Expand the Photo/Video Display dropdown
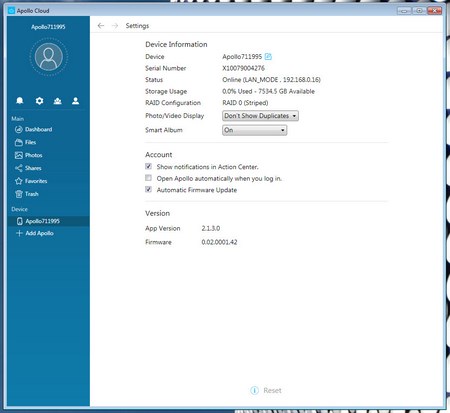This screenshot has width=450, height=413. click(x=260, y=116)
